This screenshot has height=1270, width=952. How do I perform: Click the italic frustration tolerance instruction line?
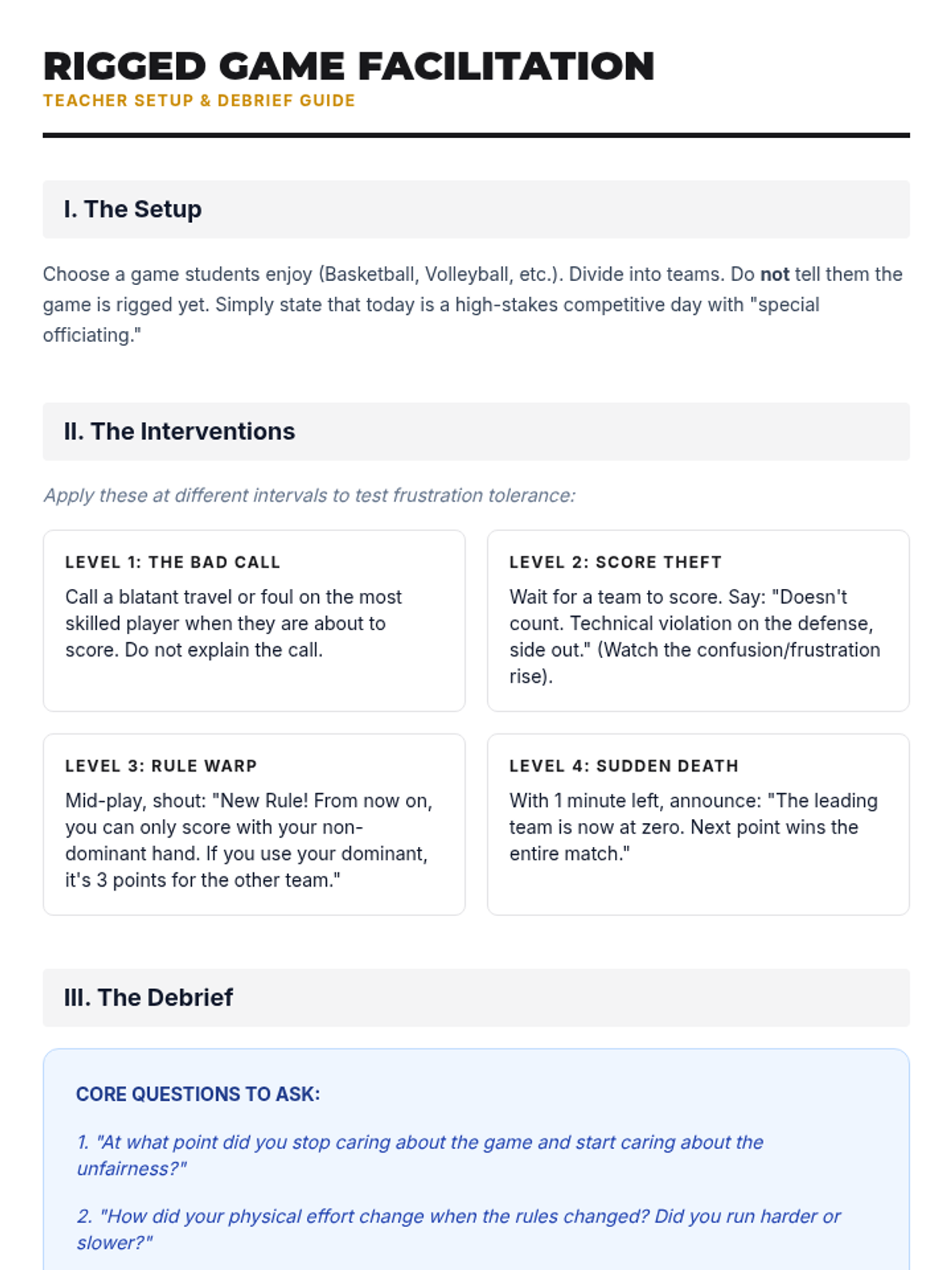point(309,495)
